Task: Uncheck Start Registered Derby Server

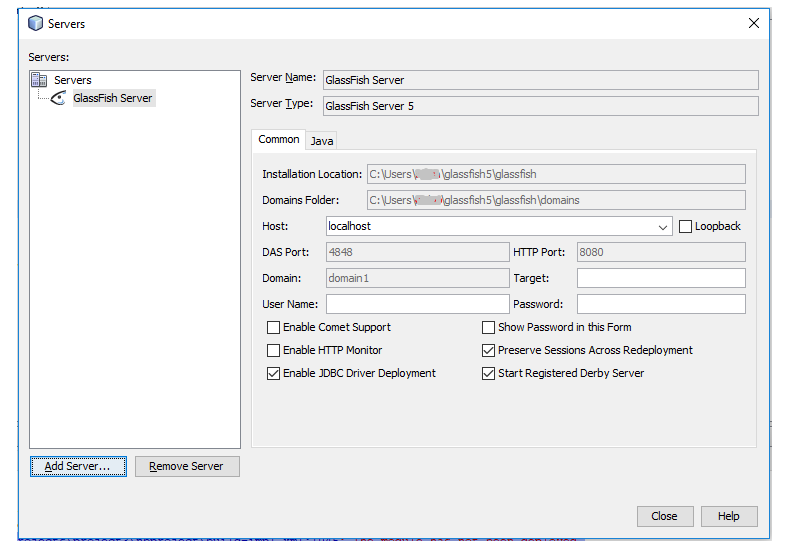Action: pos(488,373)
